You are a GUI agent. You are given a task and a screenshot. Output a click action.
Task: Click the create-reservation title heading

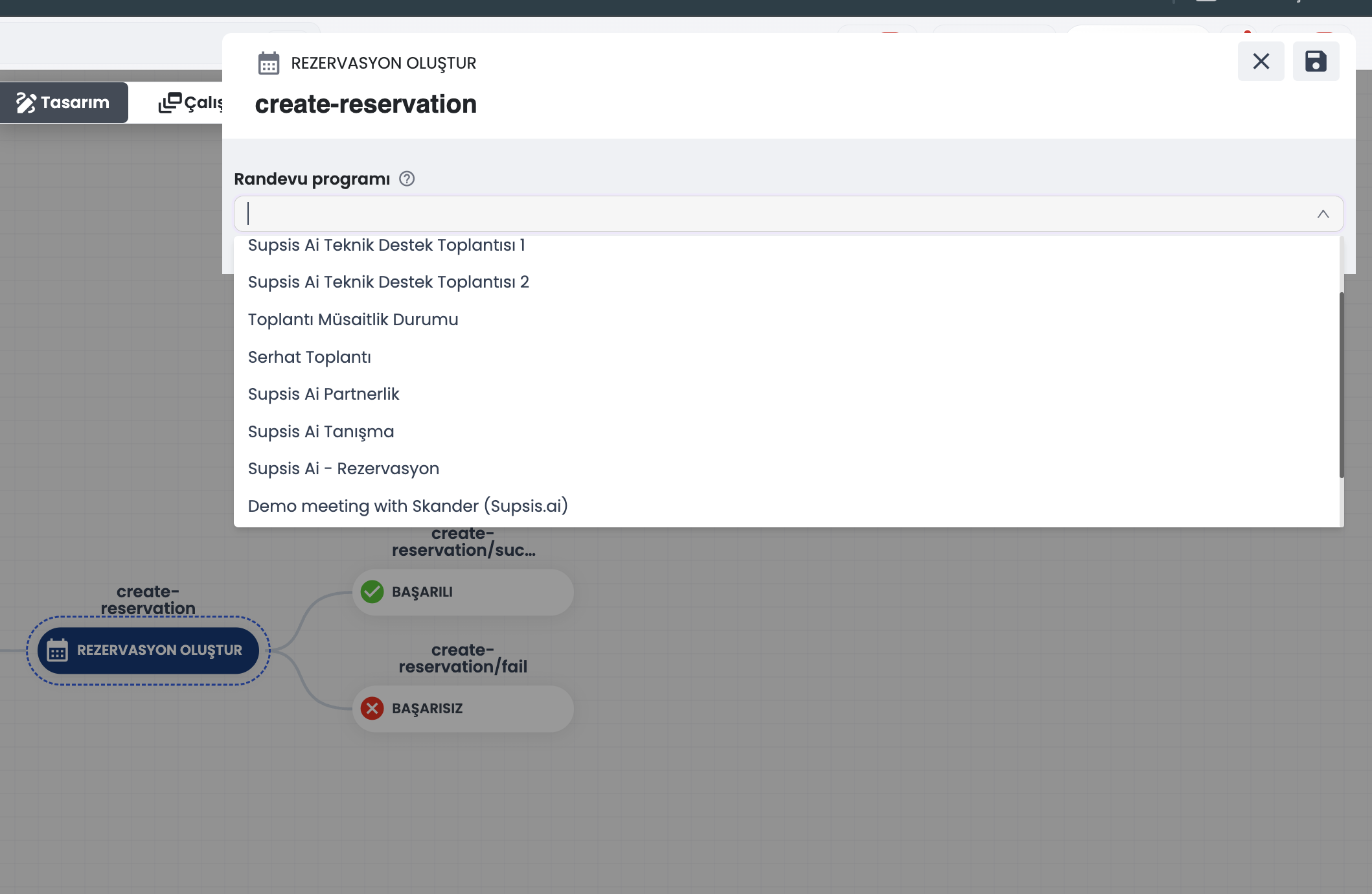[366, 104]
